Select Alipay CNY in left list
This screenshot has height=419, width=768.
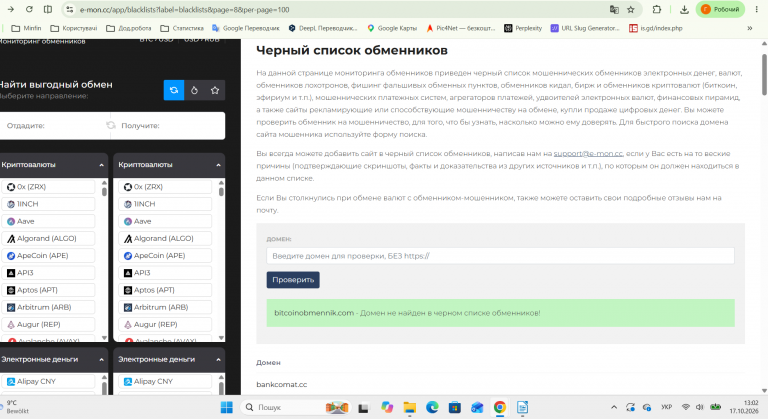[48, 381]
